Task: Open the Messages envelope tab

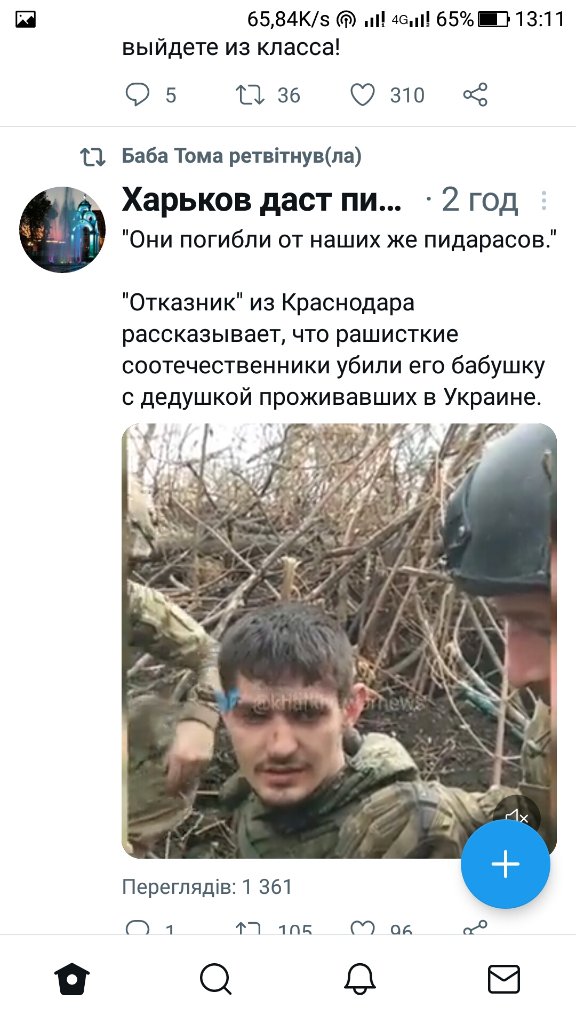Action: 504,979
